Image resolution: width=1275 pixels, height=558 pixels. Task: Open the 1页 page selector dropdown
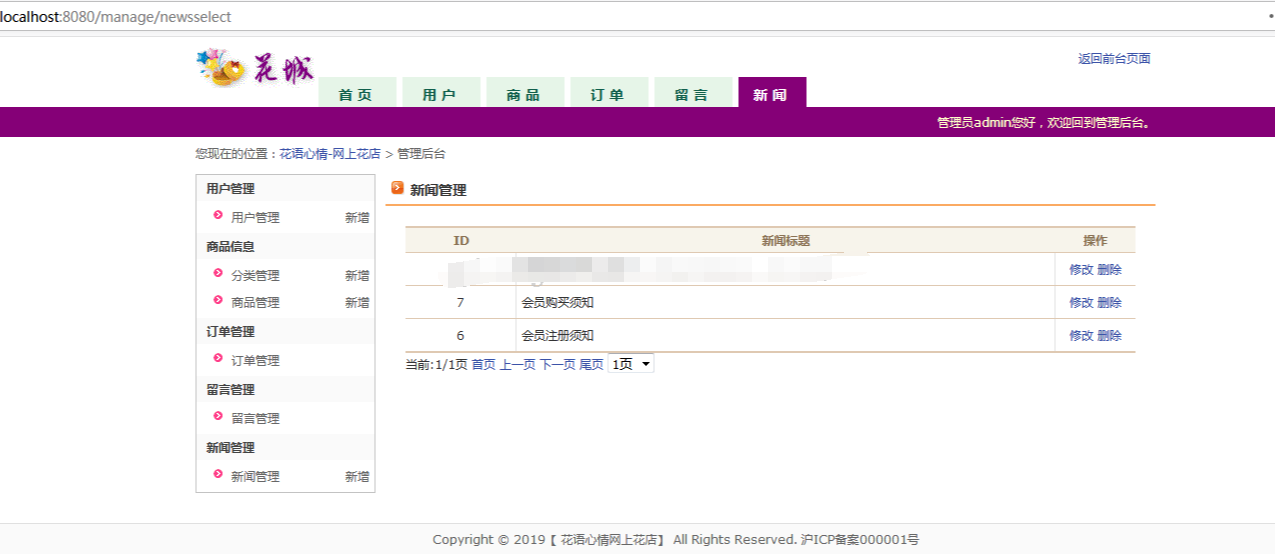point(631,365)
